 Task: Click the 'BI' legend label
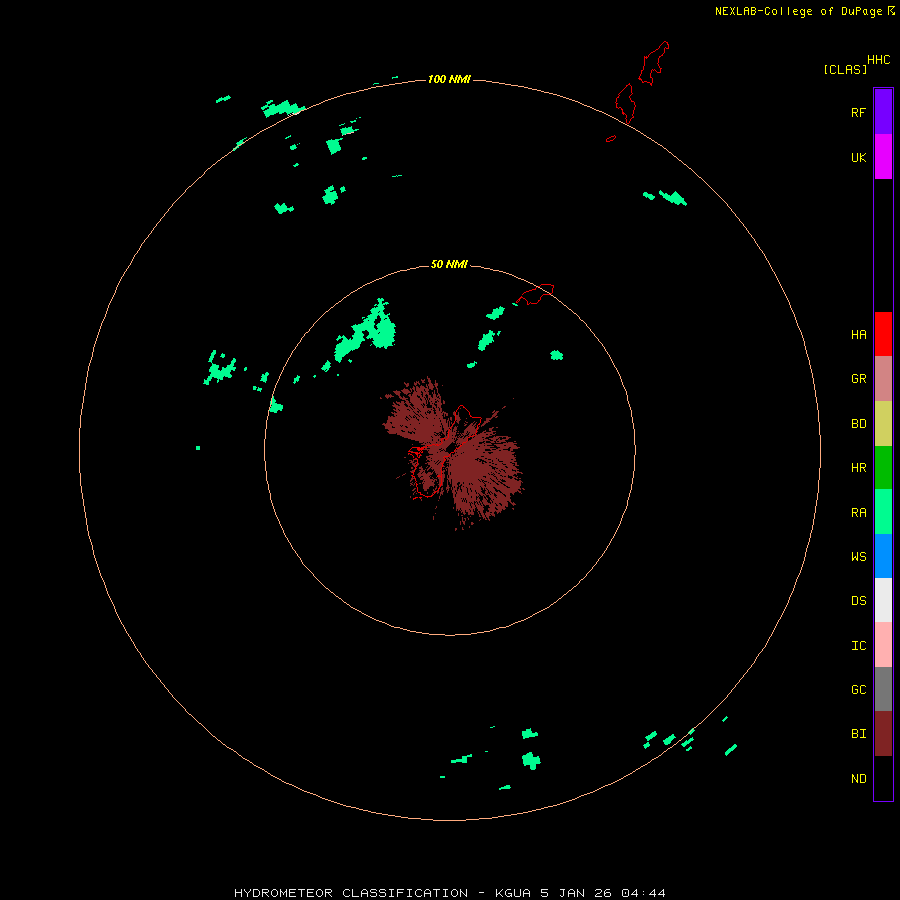[858, 734]
